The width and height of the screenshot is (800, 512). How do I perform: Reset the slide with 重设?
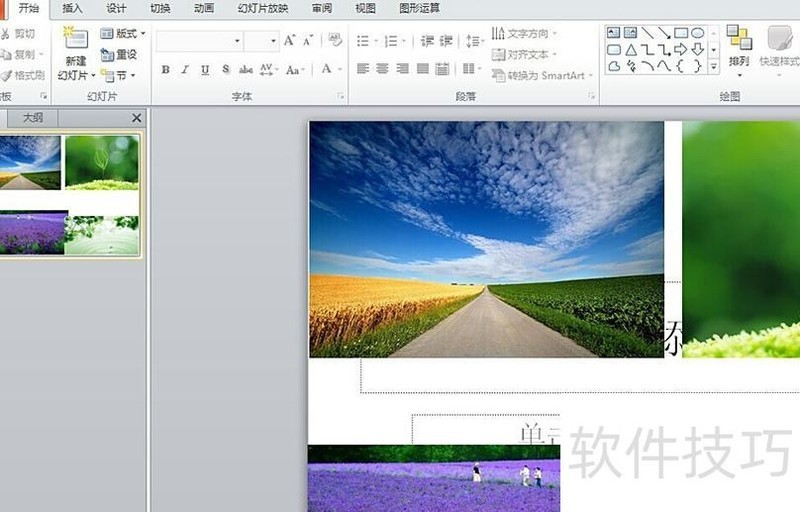119,55
